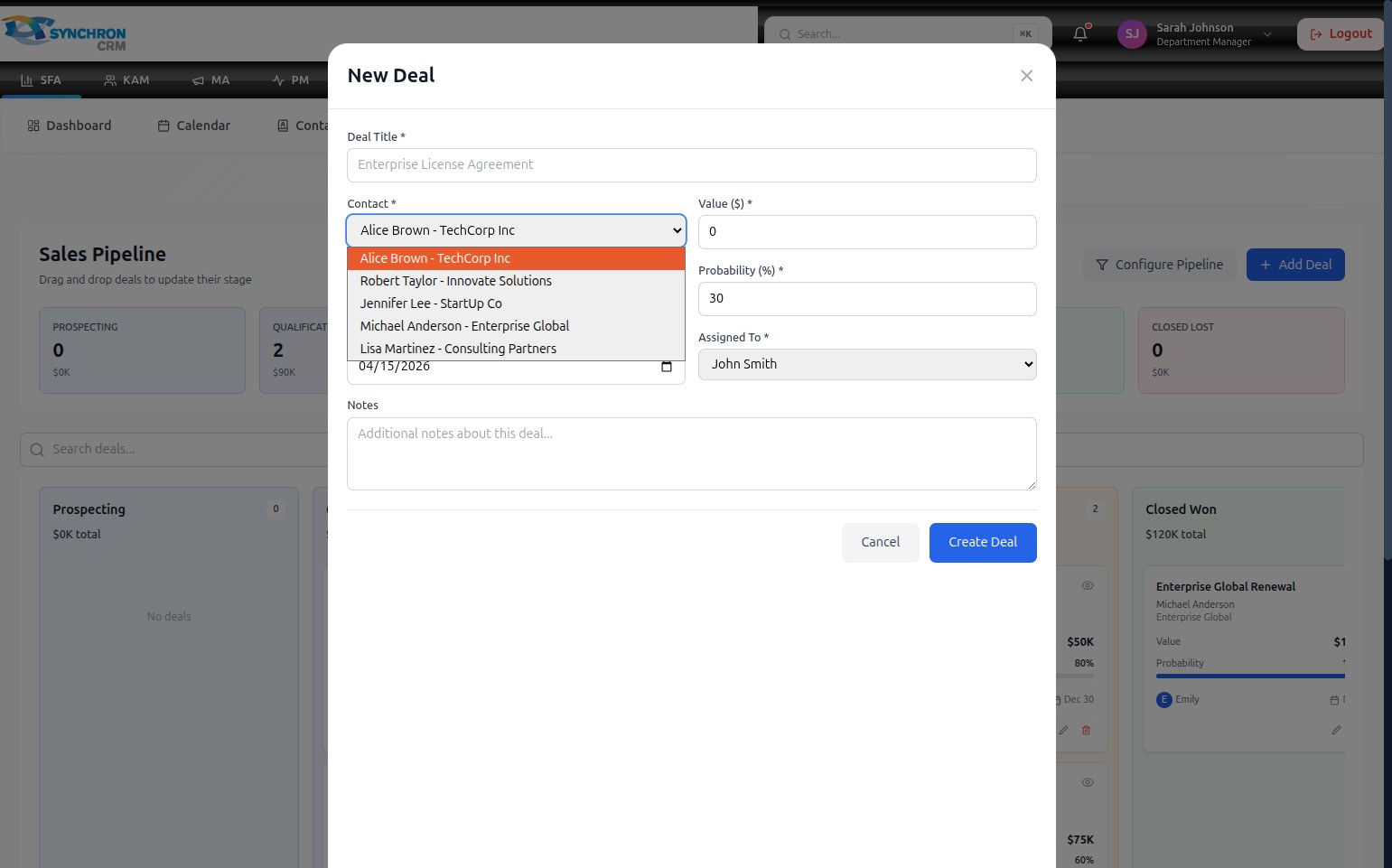1392x868 pixels.
Task: Open the PM module tab
Action: (291, 80)
